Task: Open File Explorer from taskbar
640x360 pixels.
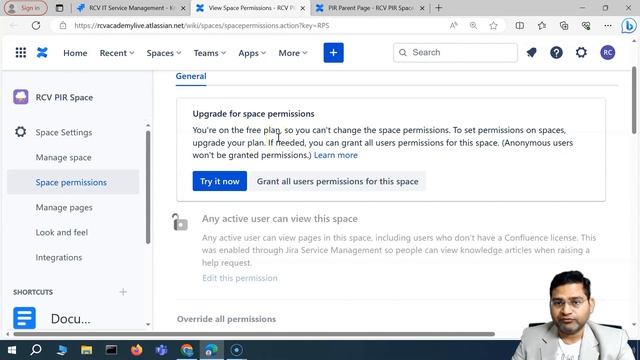Action: click(87, 350)
